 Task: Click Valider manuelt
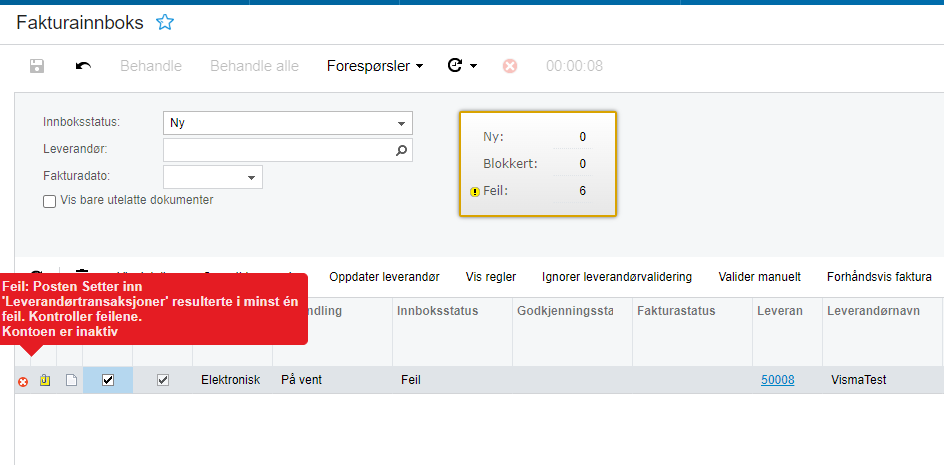(760, 277)
